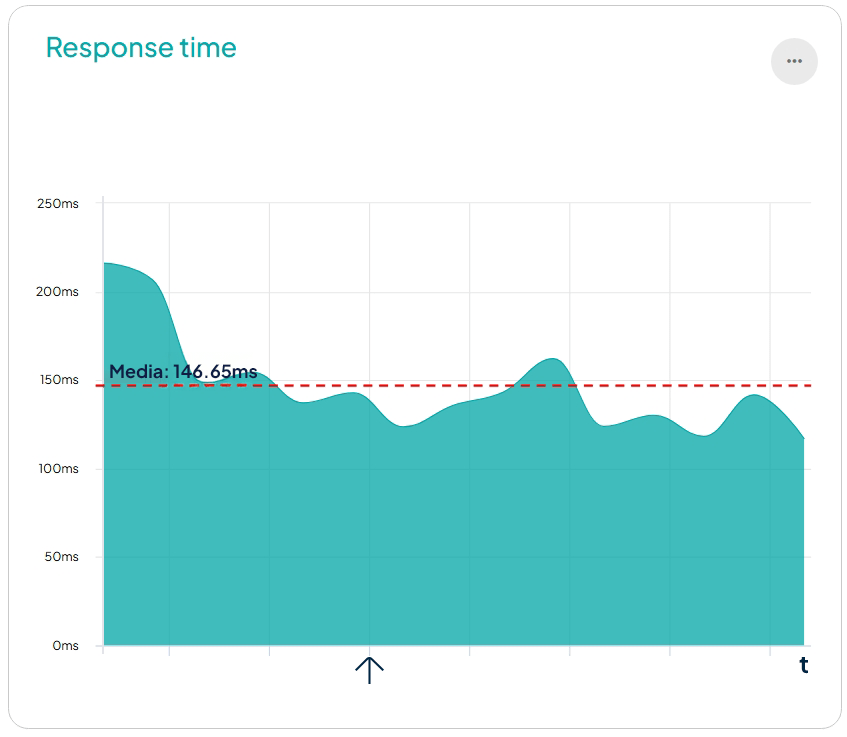Screen dimensions: 847x737
Task: Click the 150ms y-axis label
Action: pyautogui.click(x=57, y=380)
